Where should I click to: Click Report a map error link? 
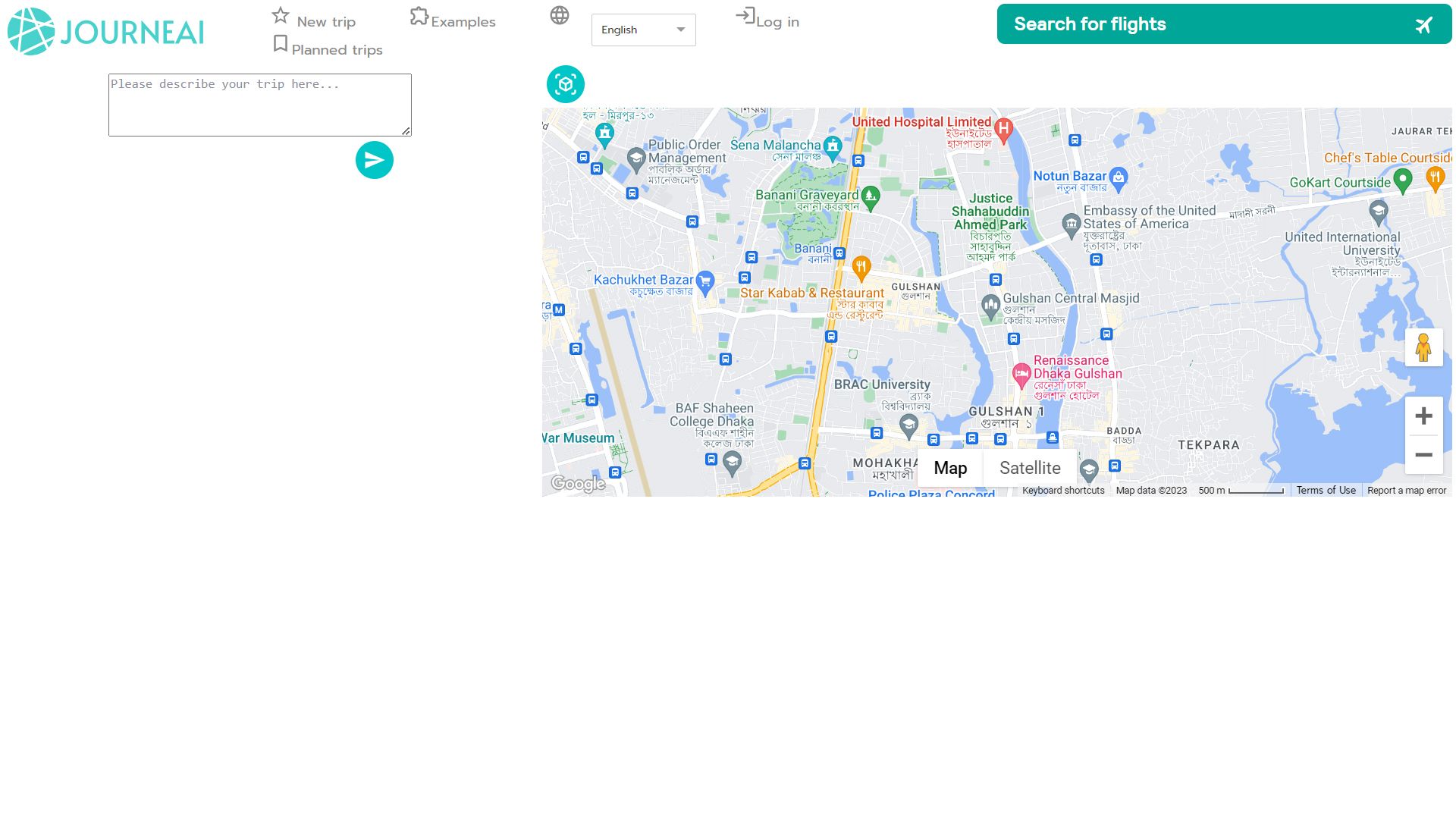pyautogui.click(x=1407, y=491)
